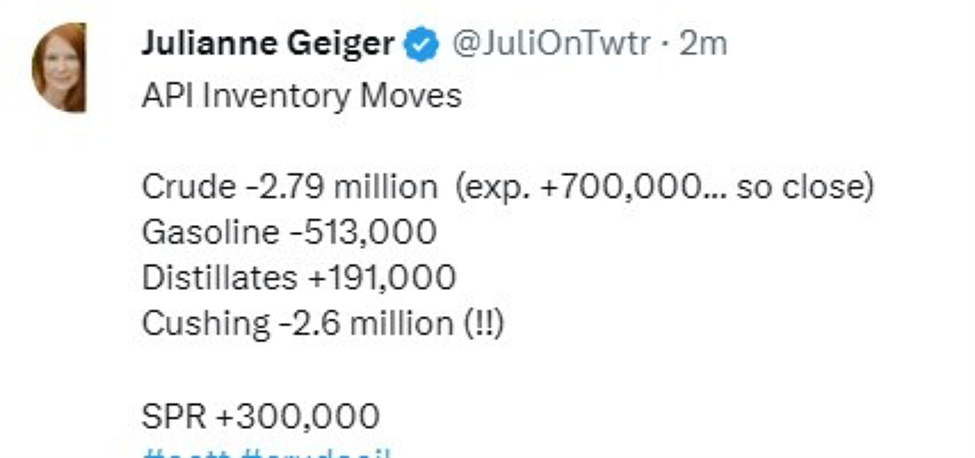Click the 'SPR +300,000' line
The width and height of the screenshot is (975, 458).
260,414
